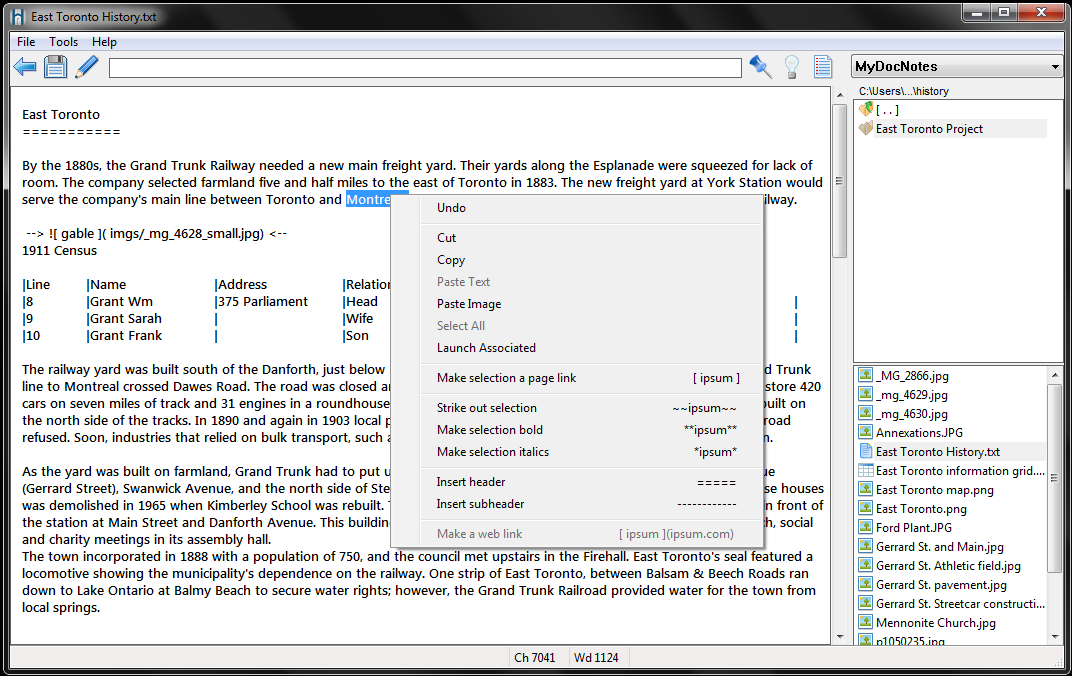Click the East Toronto information grid table icon
Image resolution: width=1072 pixels, height=676 pixels.
[x=866, y=470]
